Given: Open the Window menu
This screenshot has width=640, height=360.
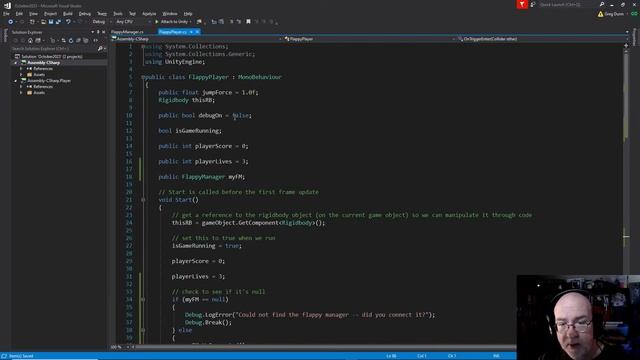Looking at the screenshot, I should (x=170, y=14).
